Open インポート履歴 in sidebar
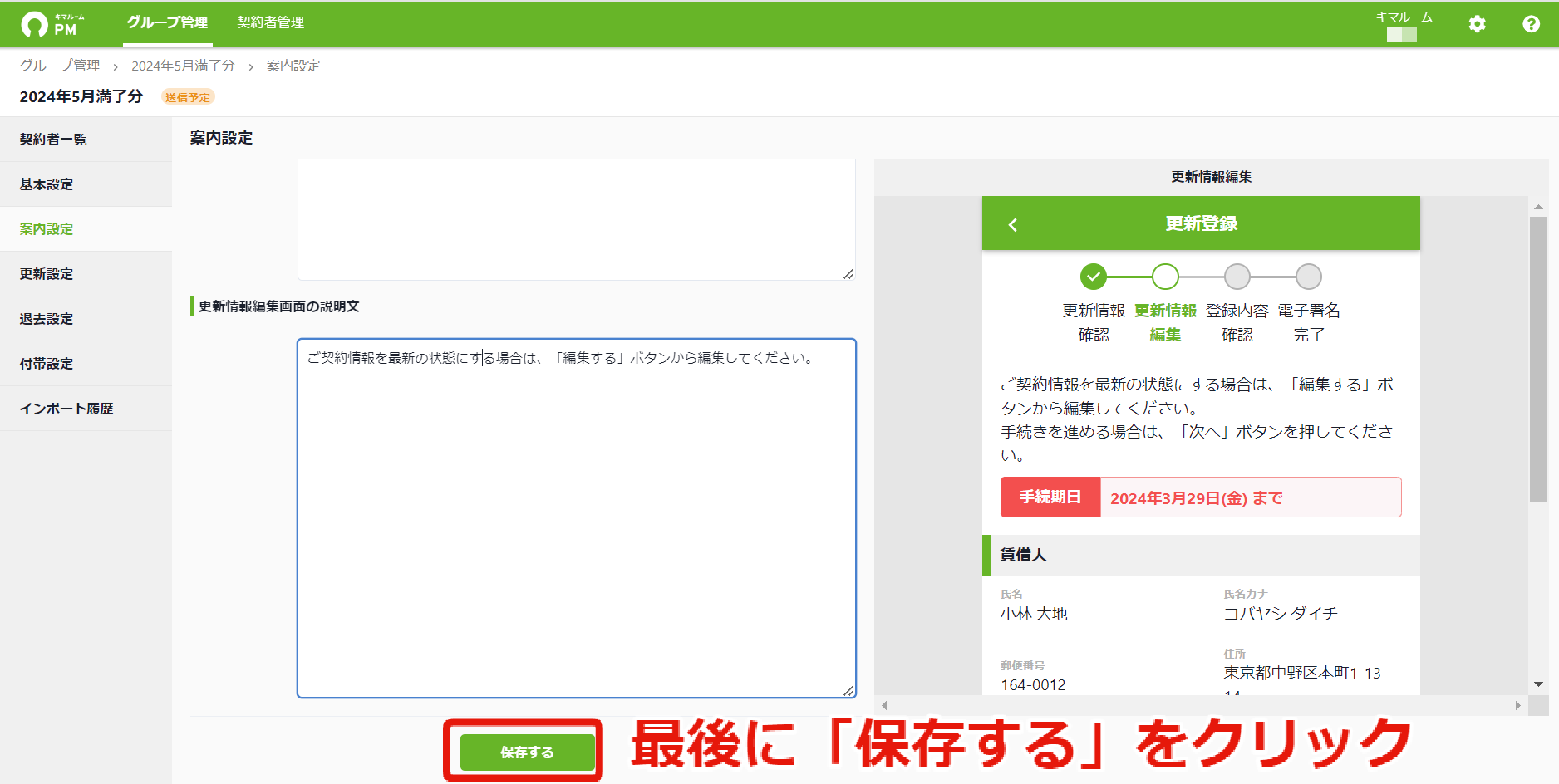Image resolution: width=1559 pixels, height=784 pixels. tap(86, 409)
